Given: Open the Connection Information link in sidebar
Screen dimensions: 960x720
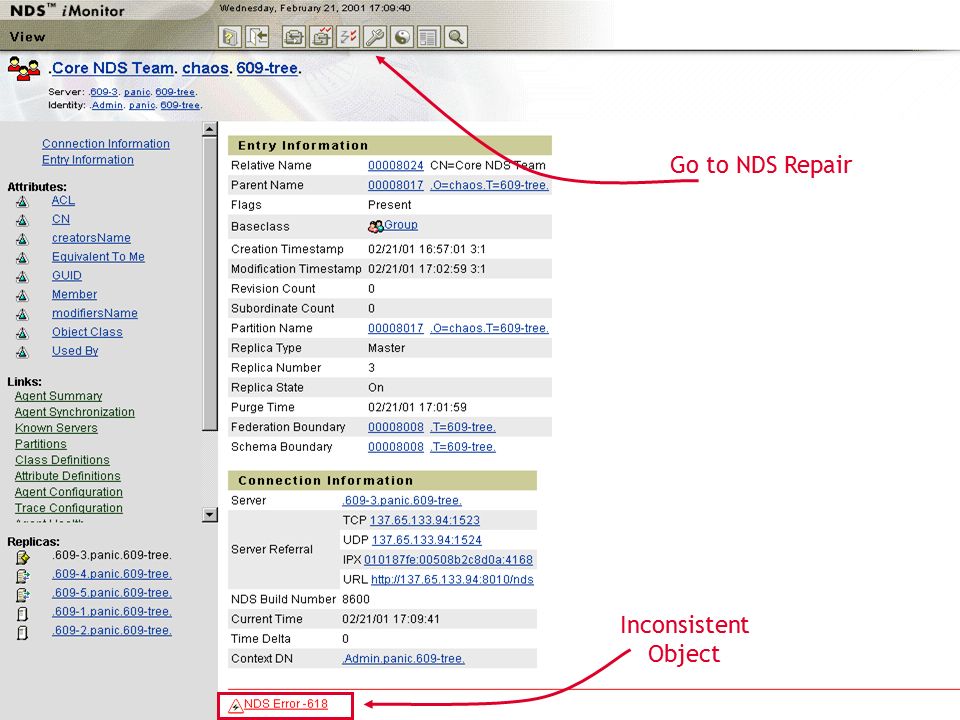Looking at the screenshot, I should 106,143.
